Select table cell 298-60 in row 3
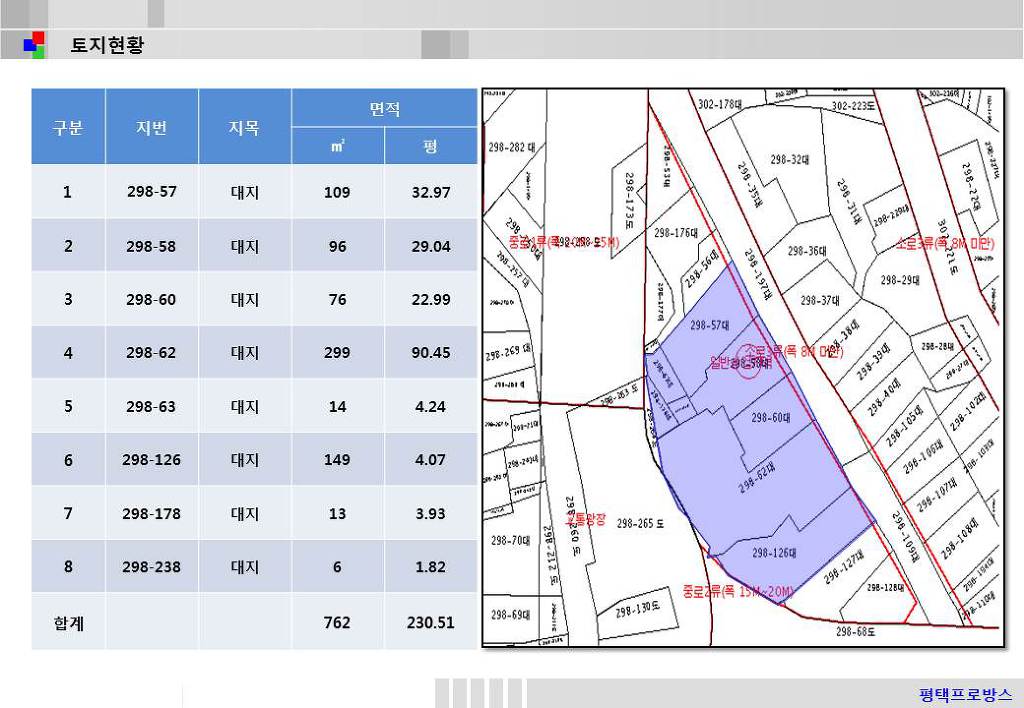 (x=152, y=299)
